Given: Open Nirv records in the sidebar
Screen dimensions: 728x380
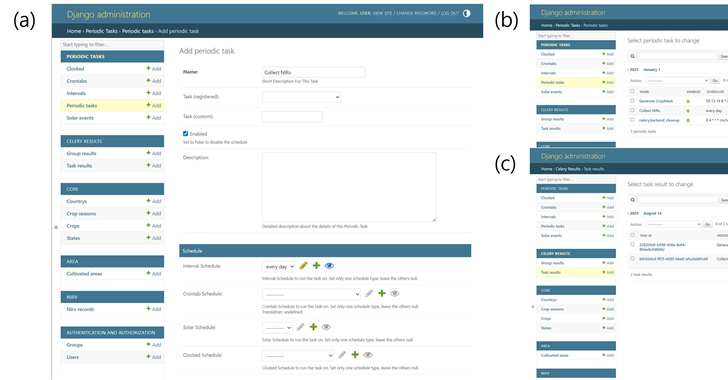Looking at the screenshot, I should (x=80, y=309).
